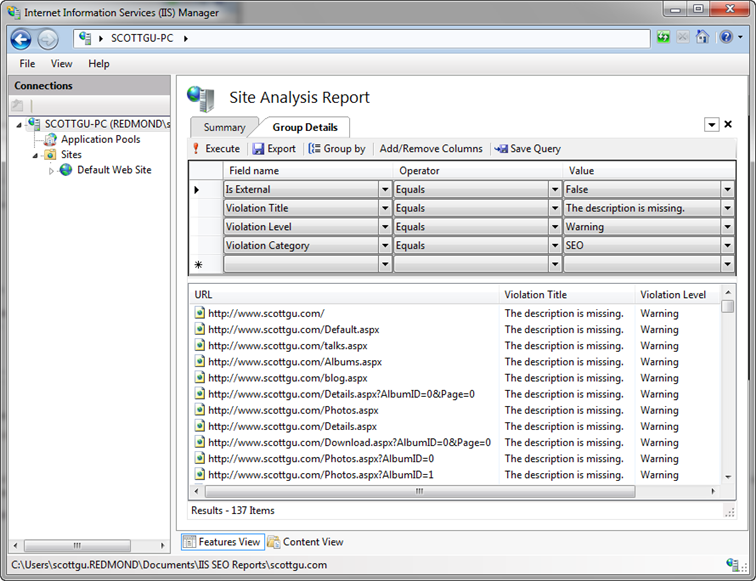Expand the Default Web Site node
756x581 pixels.
point(51,171)
